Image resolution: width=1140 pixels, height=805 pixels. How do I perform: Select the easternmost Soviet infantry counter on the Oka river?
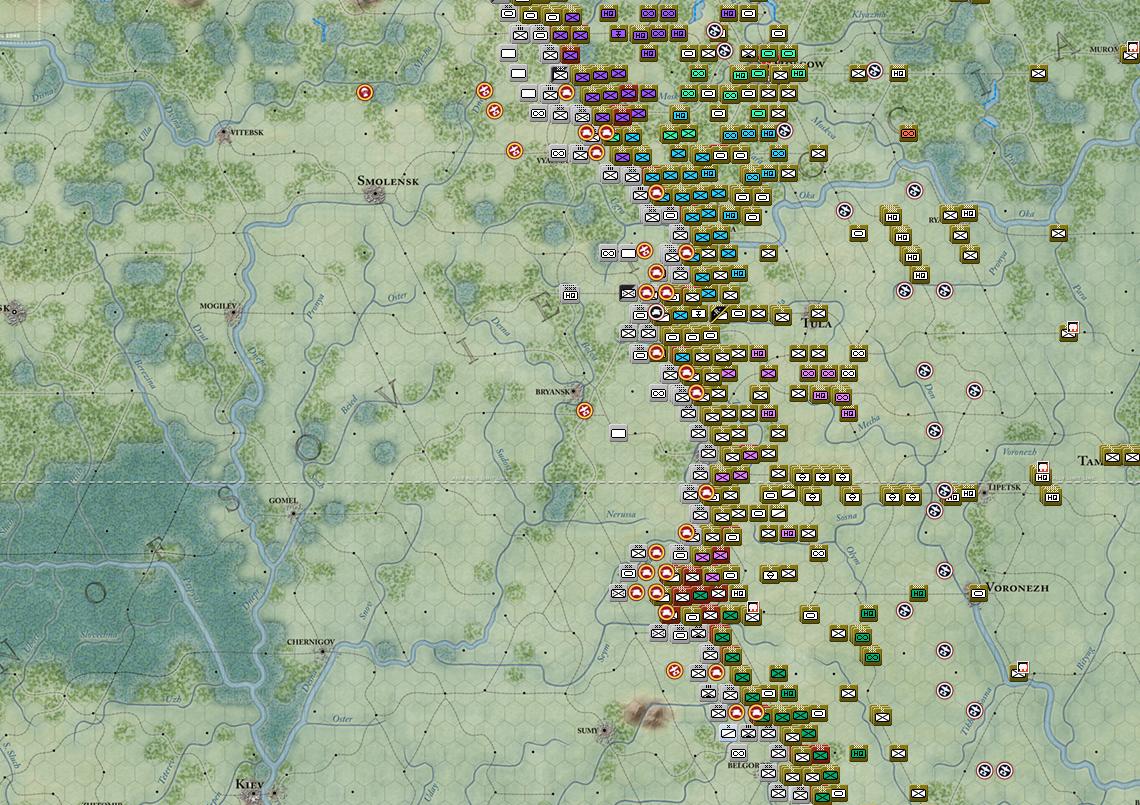point(1059,233)
